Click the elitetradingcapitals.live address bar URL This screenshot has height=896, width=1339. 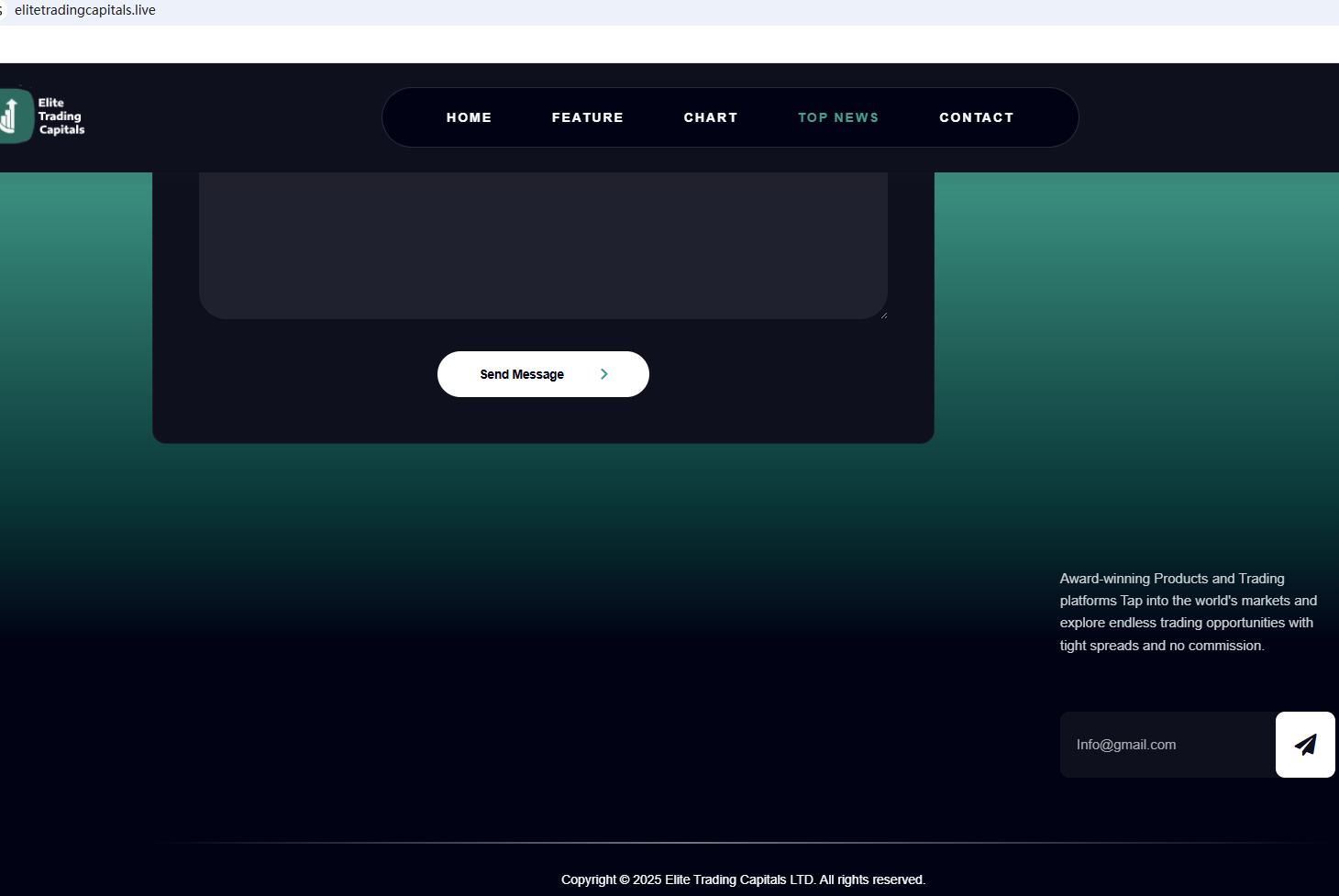(85, 10)
